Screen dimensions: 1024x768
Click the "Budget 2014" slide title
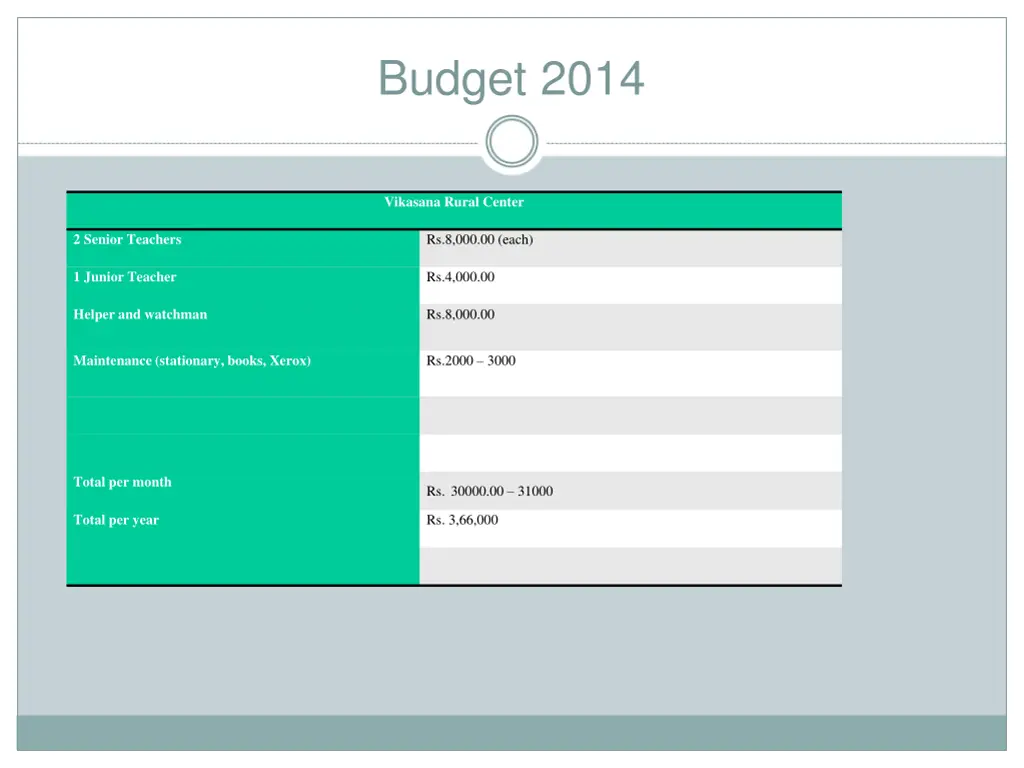pyautogui.click(x=511, y=78)
